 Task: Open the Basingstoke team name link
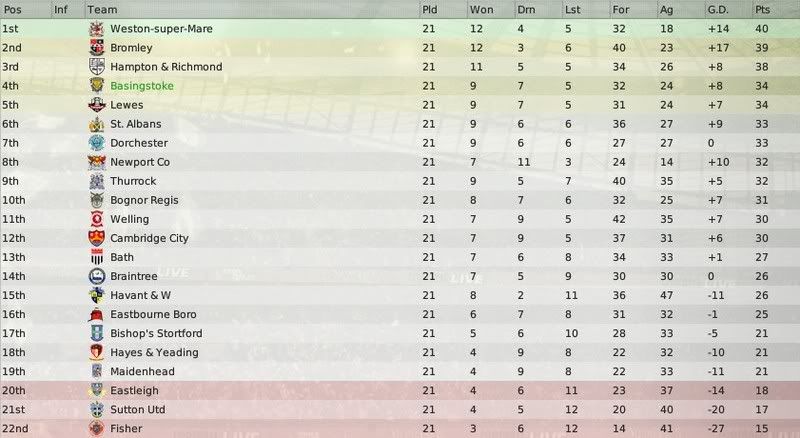[142, 86]
